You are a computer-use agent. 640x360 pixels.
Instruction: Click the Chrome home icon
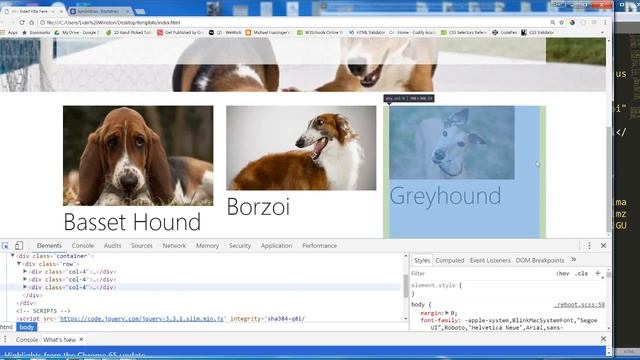(x=31, y=22)
